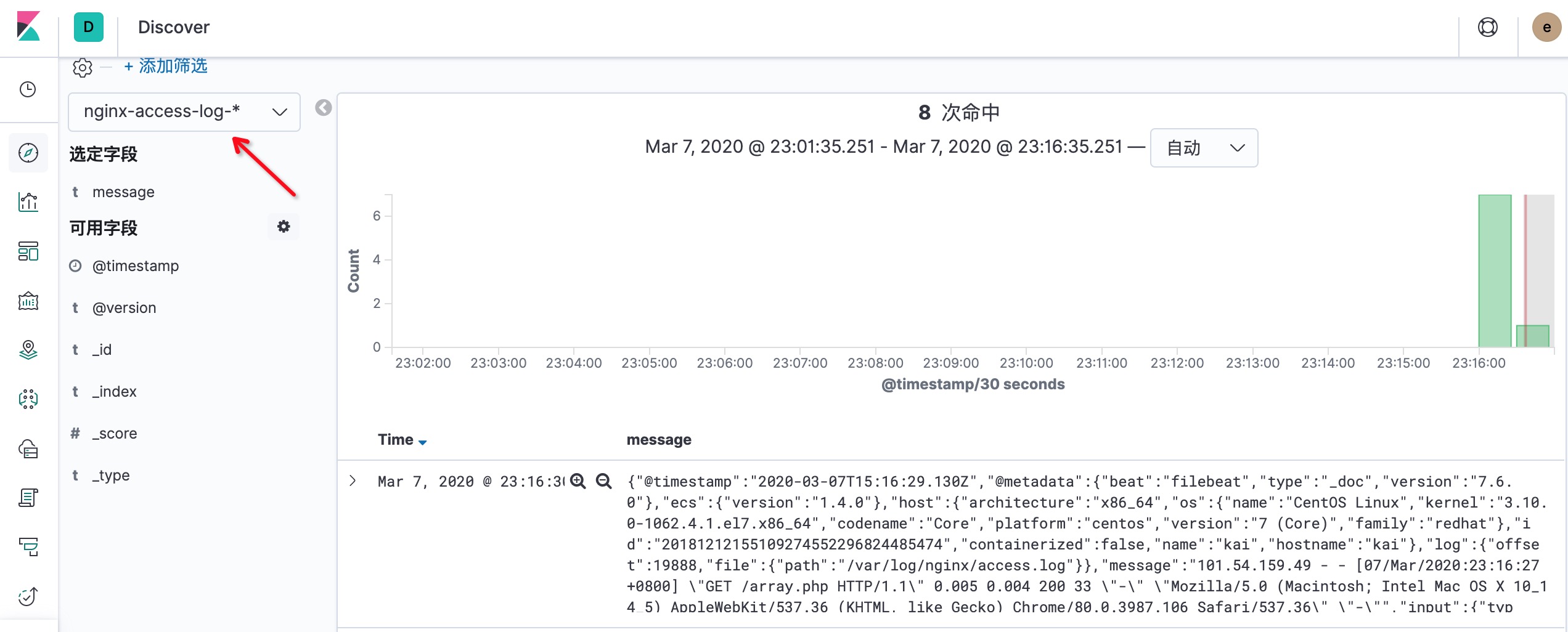This screenshot has width=1568, height=632.
Task: Open Maps icon in the sidebar
Action: [x=28, y=350]
